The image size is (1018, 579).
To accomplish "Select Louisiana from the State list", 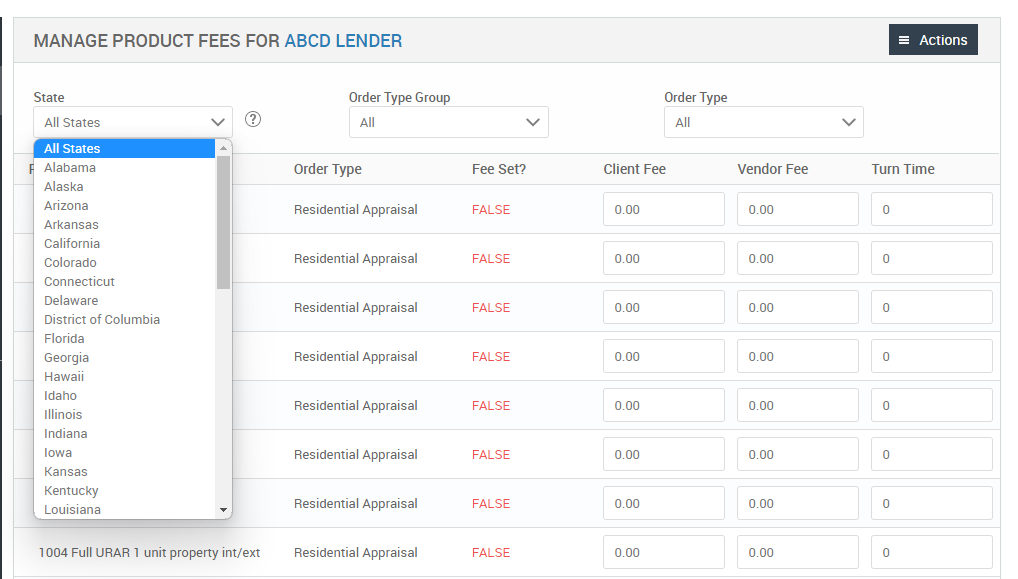I will coord(71,509).
